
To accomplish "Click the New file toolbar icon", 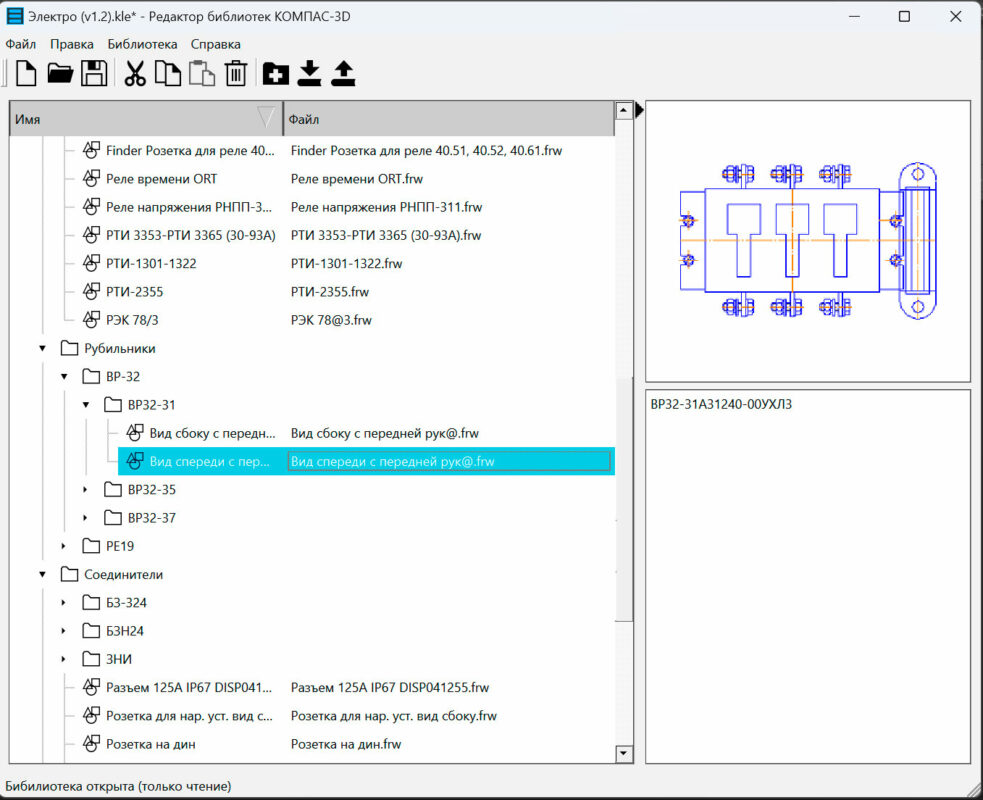I will pyautogui.click(x=26, y=73).
